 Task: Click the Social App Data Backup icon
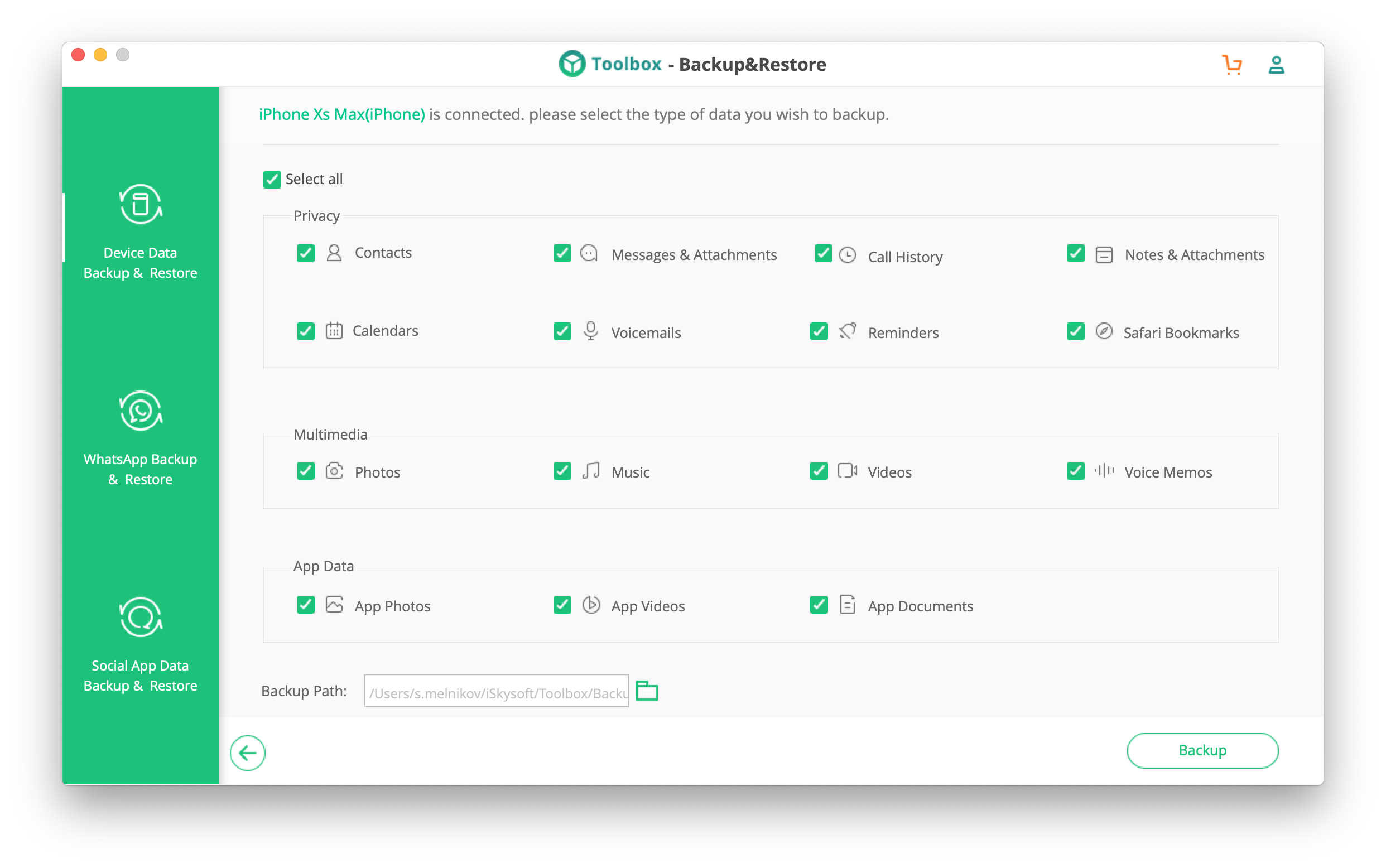click(141, 617)
